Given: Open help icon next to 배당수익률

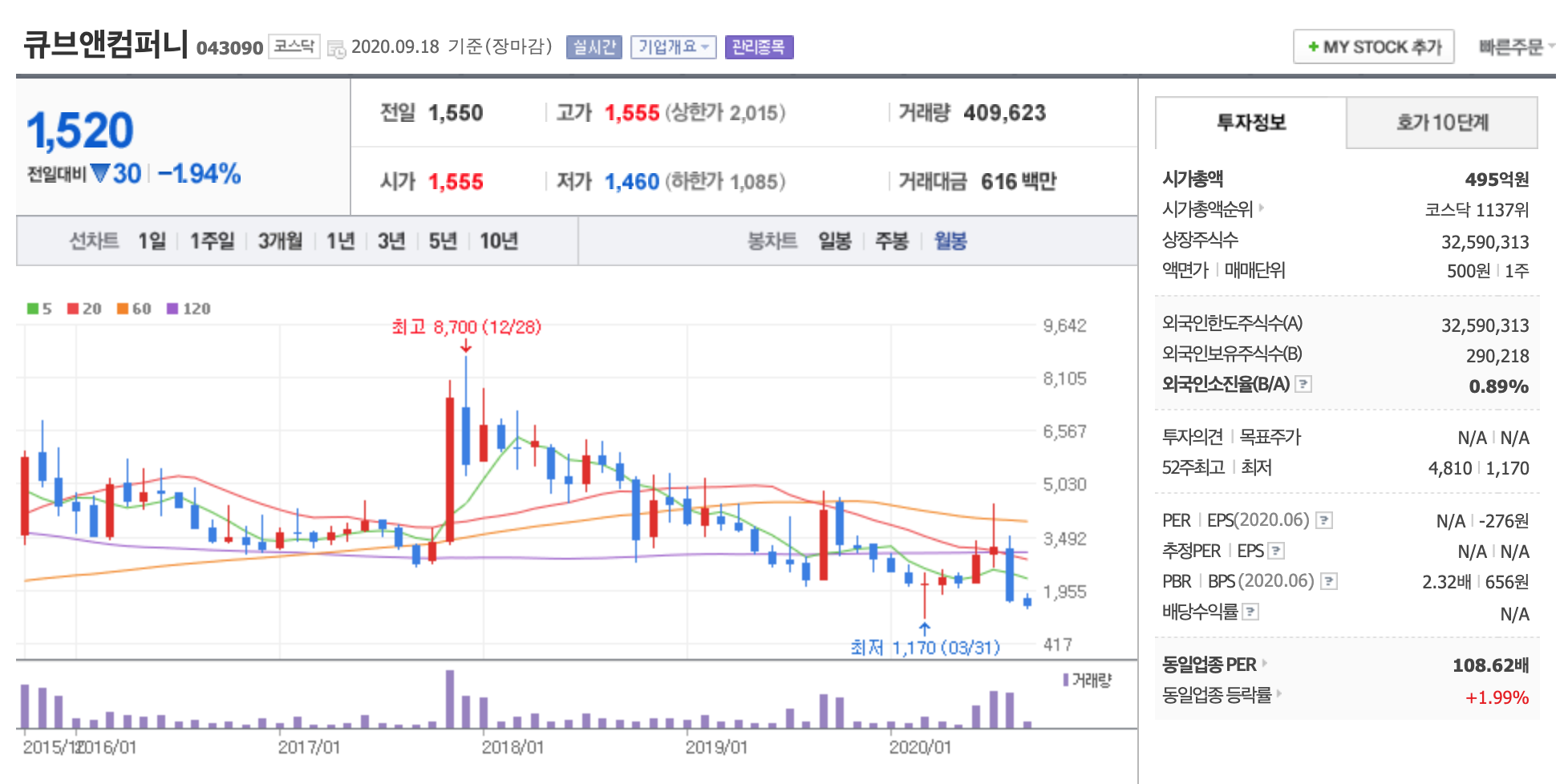Looking at the screenshot, I should pyautogui.click(x=1250, y=612).
